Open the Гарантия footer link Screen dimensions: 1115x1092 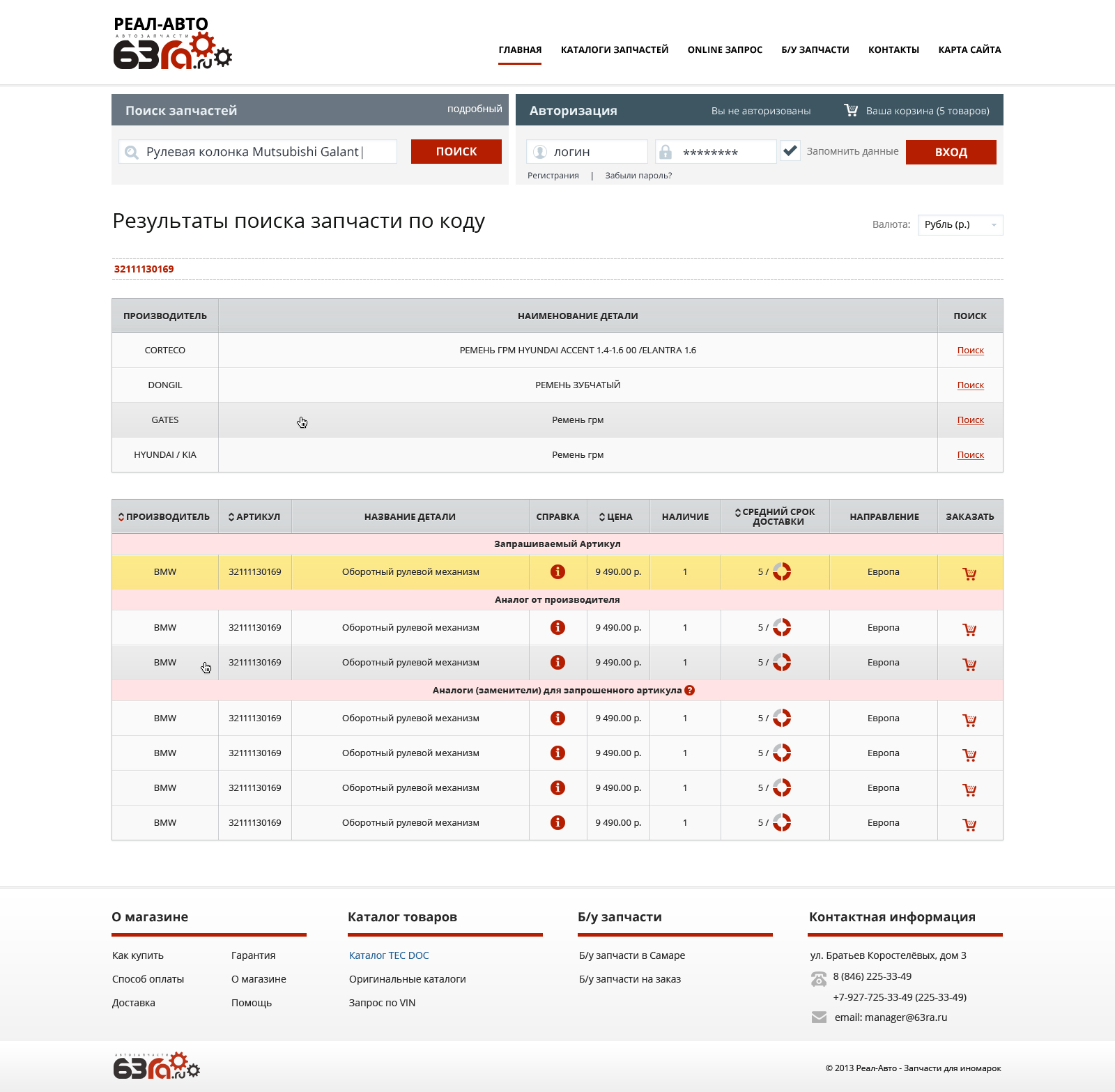[254, 955]
